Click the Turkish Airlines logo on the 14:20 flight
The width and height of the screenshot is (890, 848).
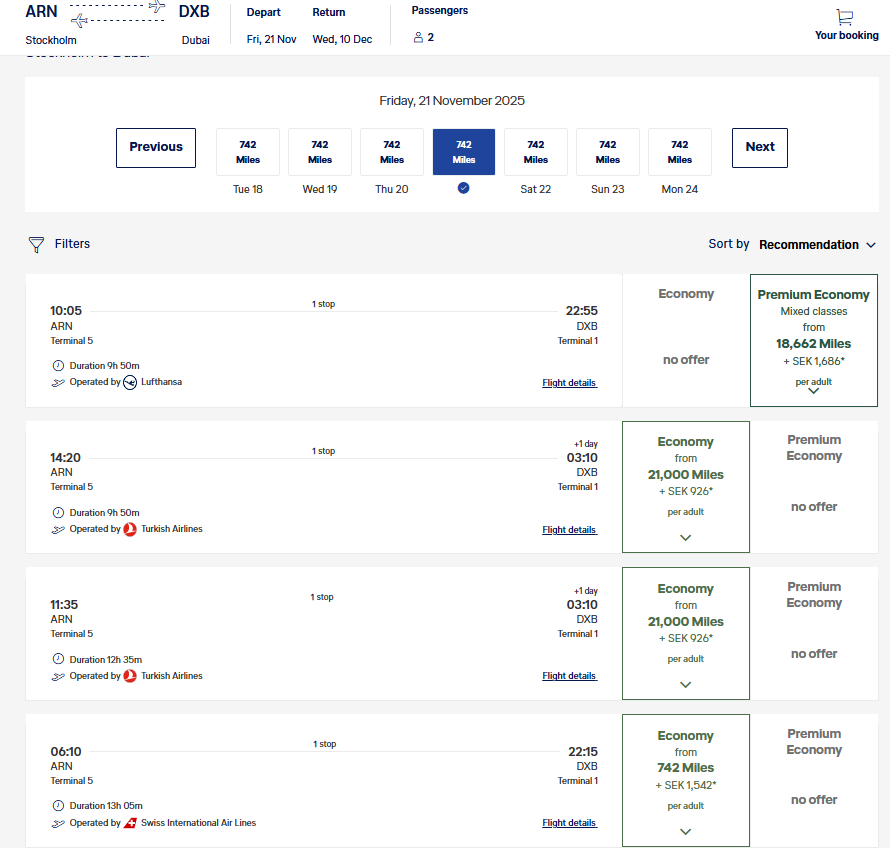click(x=130, y=529)
